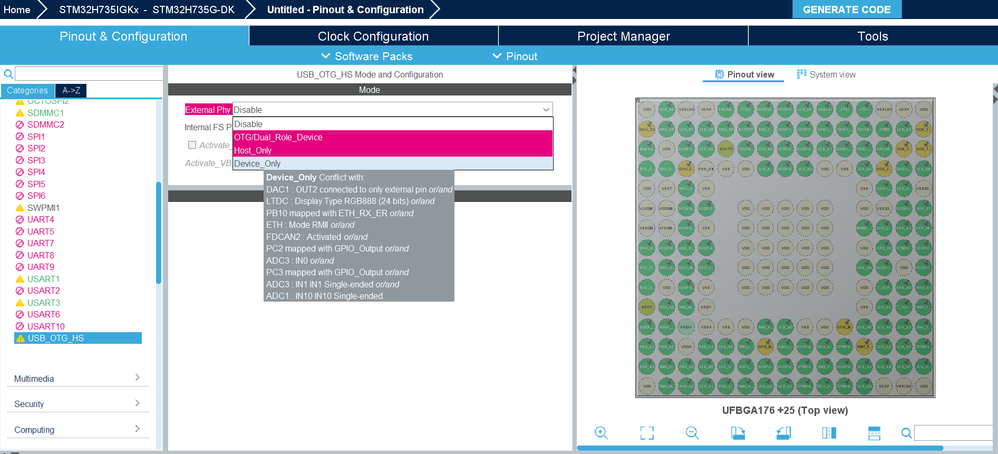
Task: Expand the Multimedia category
Action: [78, 378]
